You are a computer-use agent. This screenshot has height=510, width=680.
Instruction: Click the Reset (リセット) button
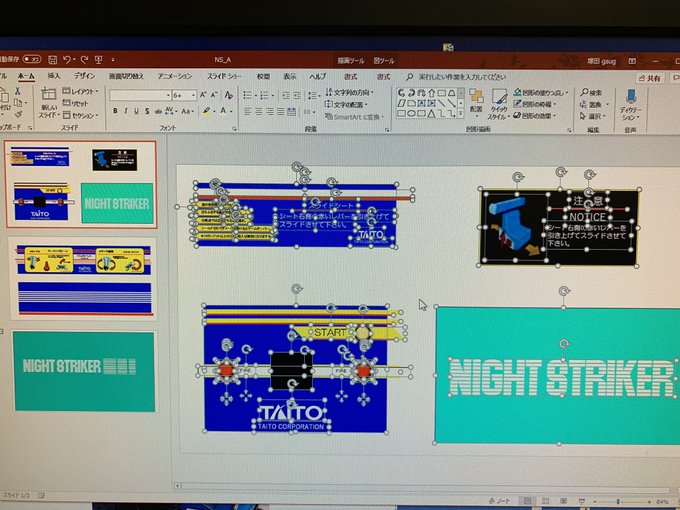[x=75, y=103]
